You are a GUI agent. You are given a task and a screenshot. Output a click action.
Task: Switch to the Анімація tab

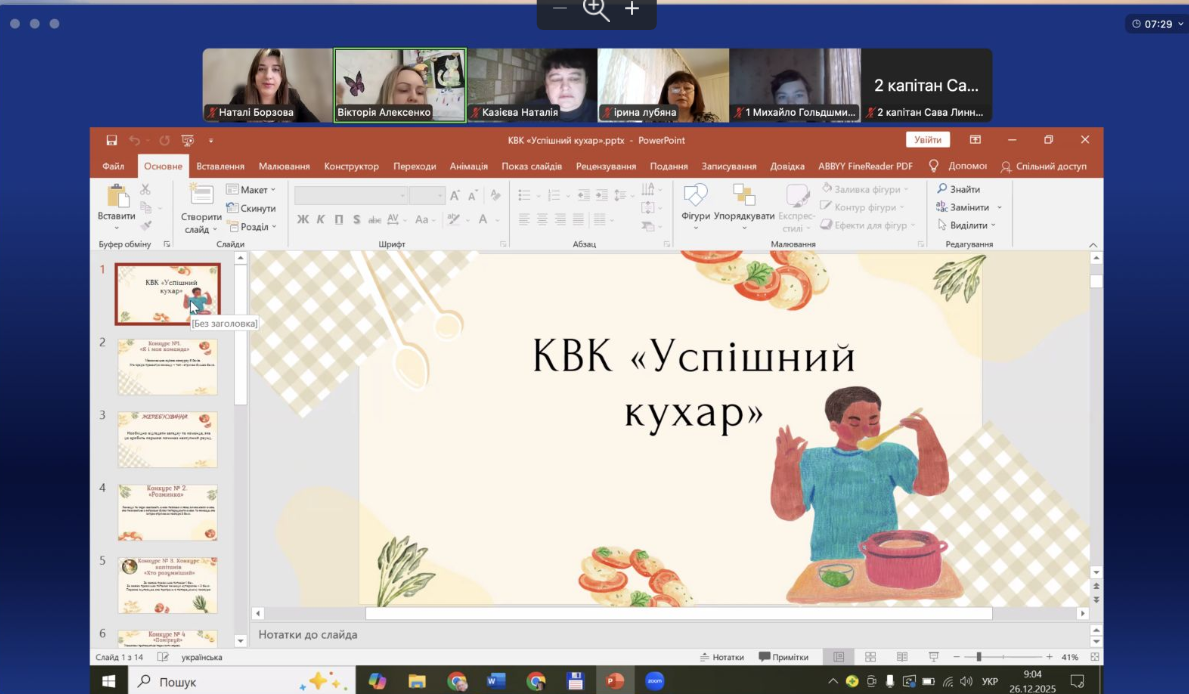tap(468, 166)
